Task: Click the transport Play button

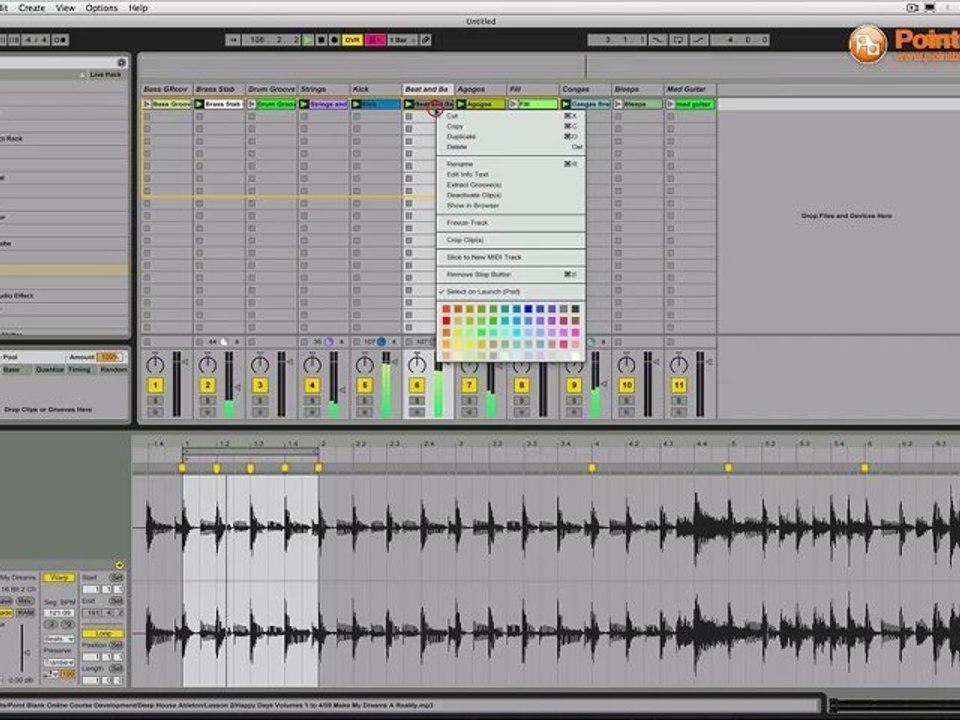Action: coord(308,40)
